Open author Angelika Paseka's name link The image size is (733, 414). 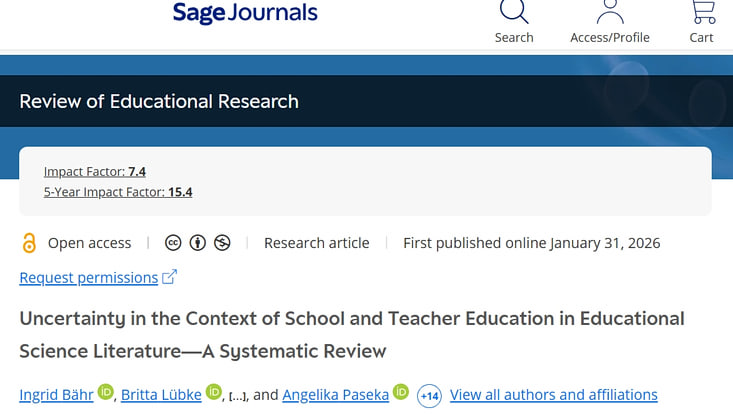(336, 395)
